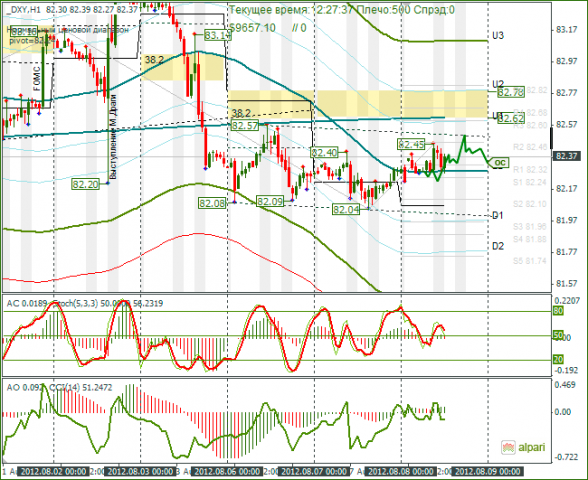Click the FOMC vertical event label

click(36, 79)
